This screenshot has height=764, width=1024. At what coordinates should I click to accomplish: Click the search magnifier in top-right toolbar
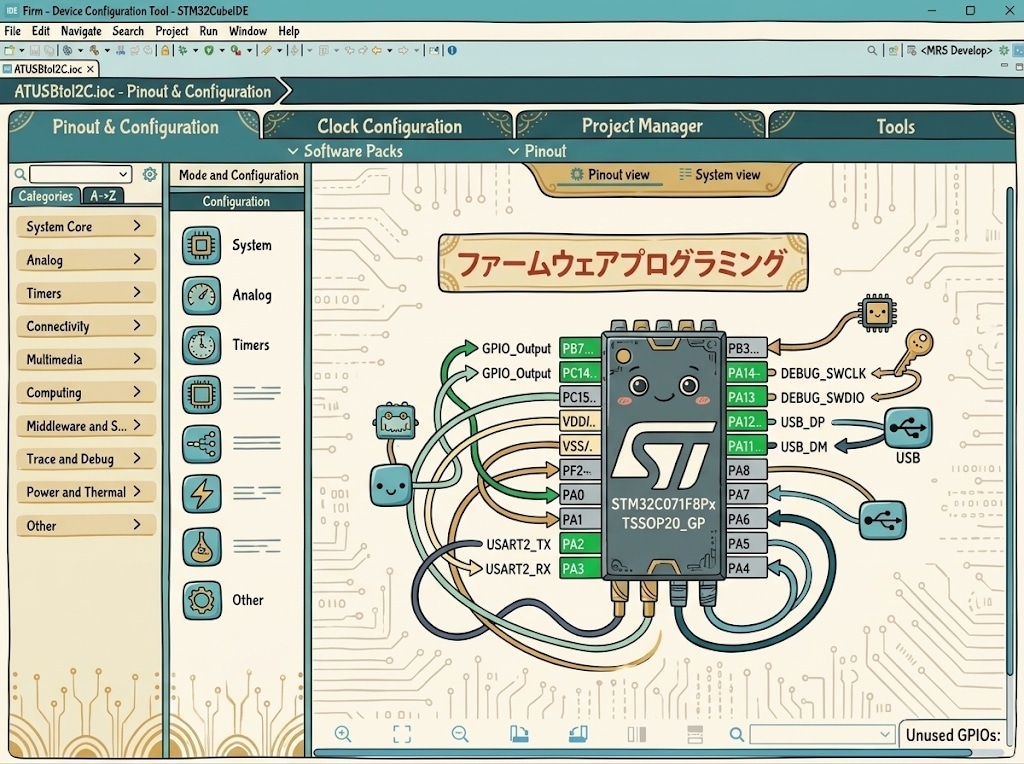coord(872,50)
